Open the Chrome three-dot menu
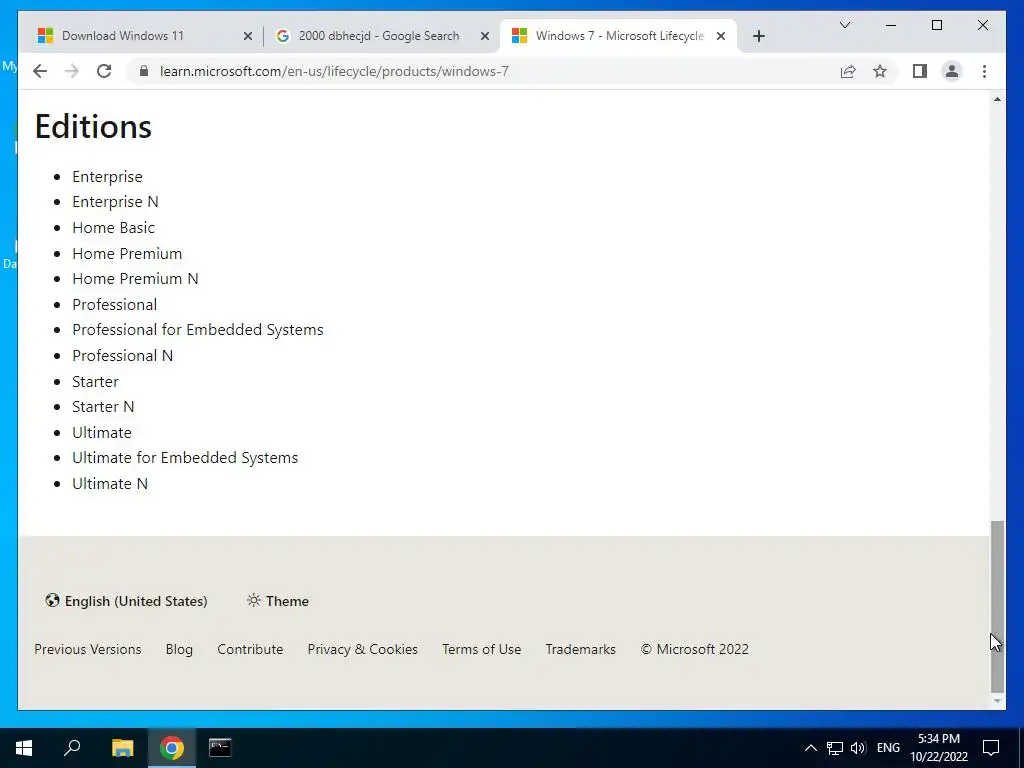Screen dimensions: 1024x768 (984, 71)
